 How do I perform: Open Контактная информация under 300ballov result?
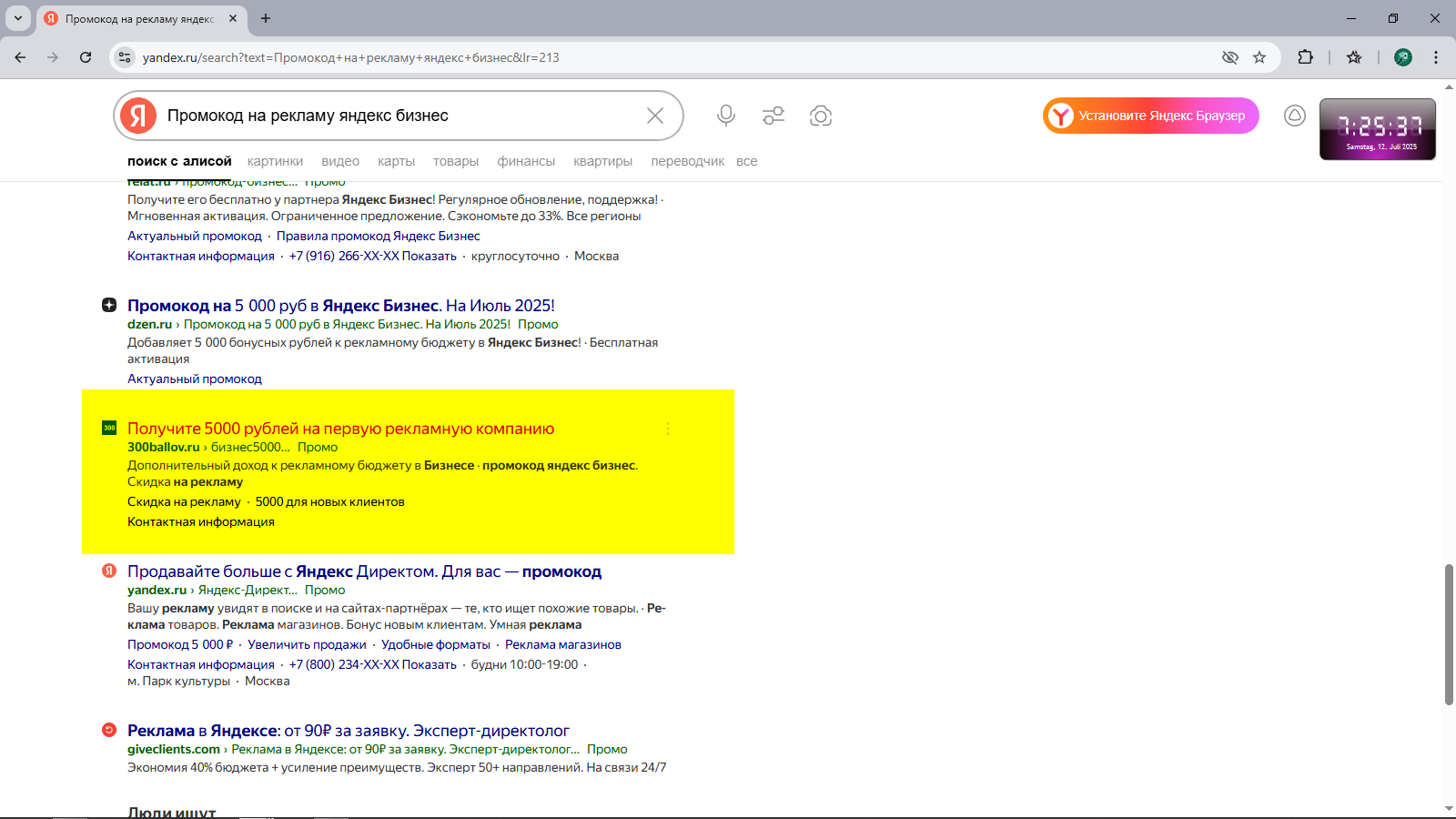tap(201, 521)
